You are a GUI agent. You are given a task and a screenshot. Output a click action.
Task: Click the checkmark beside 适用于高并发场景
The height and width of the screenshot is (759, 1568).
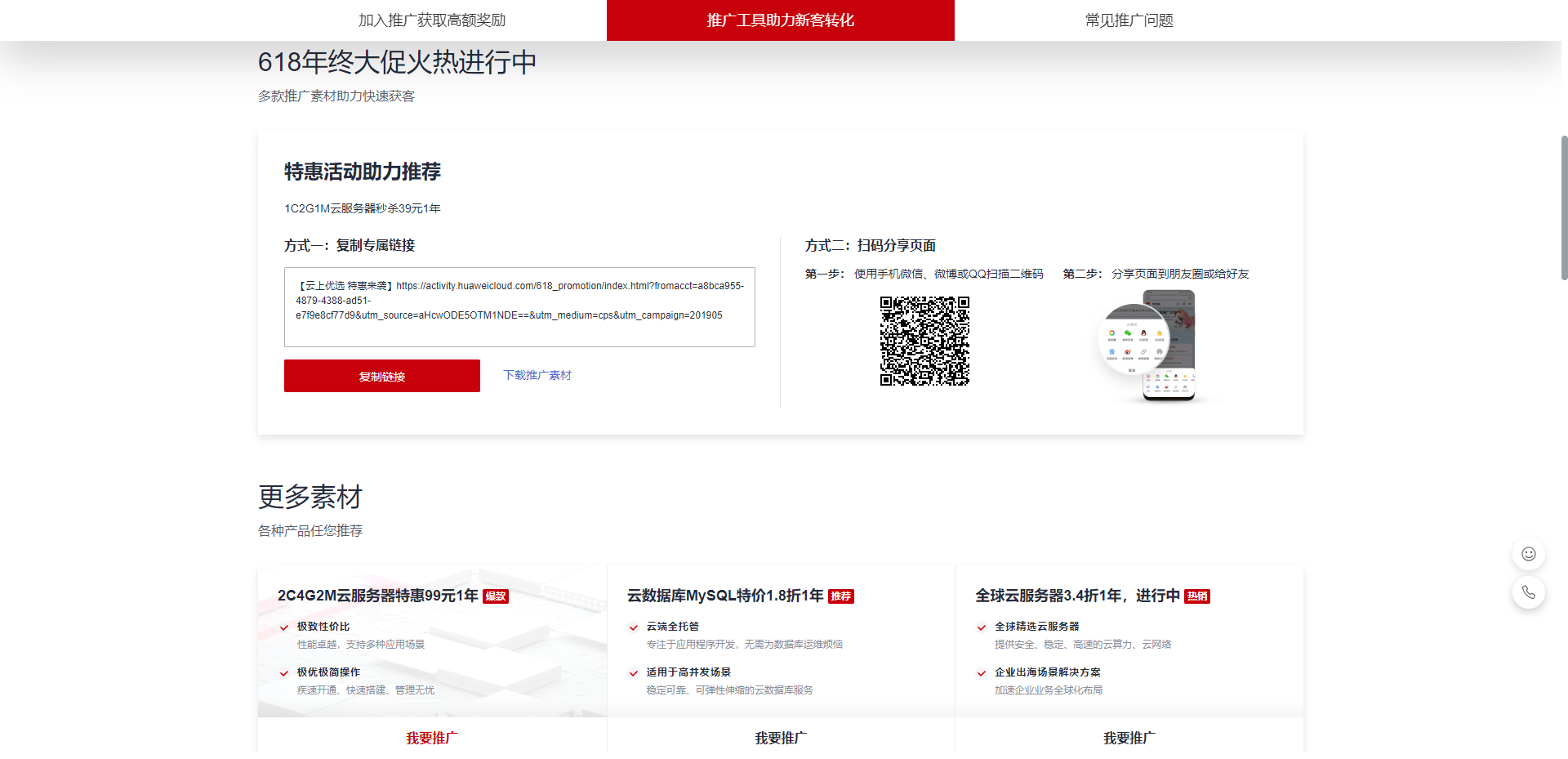(634, 673)
